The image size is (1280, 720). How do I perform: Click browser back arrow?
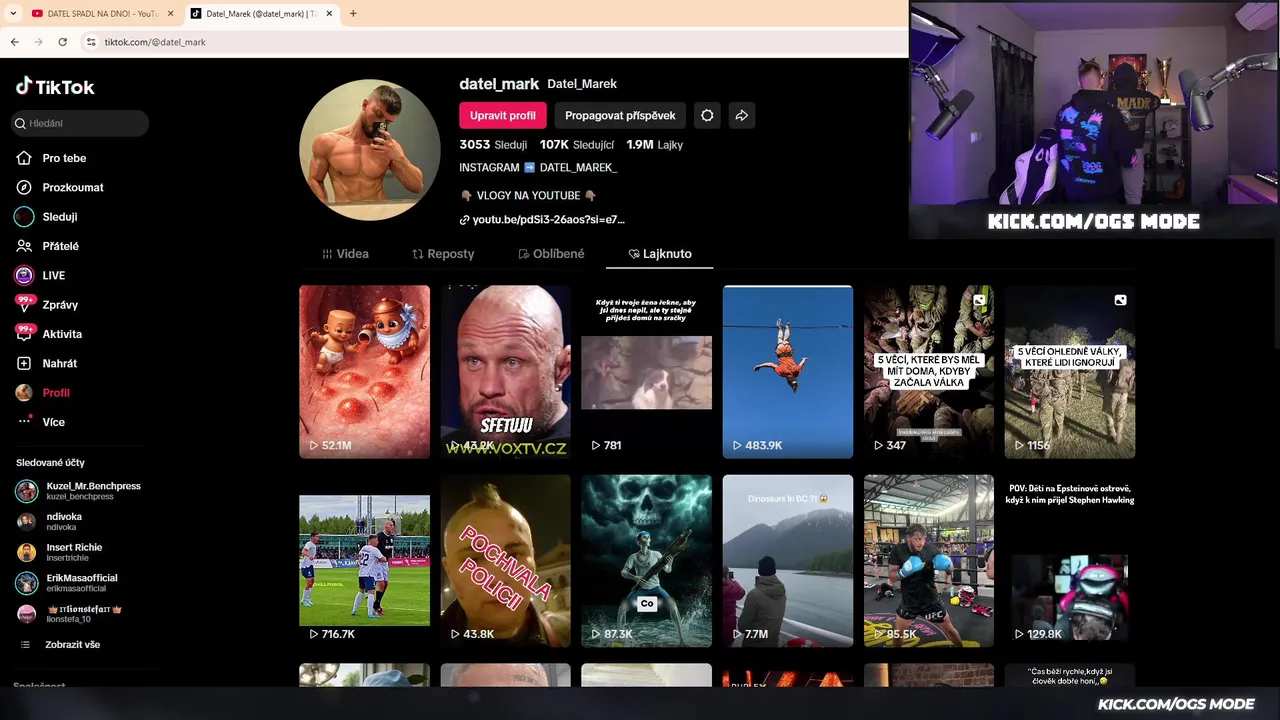tap(15, 42)
